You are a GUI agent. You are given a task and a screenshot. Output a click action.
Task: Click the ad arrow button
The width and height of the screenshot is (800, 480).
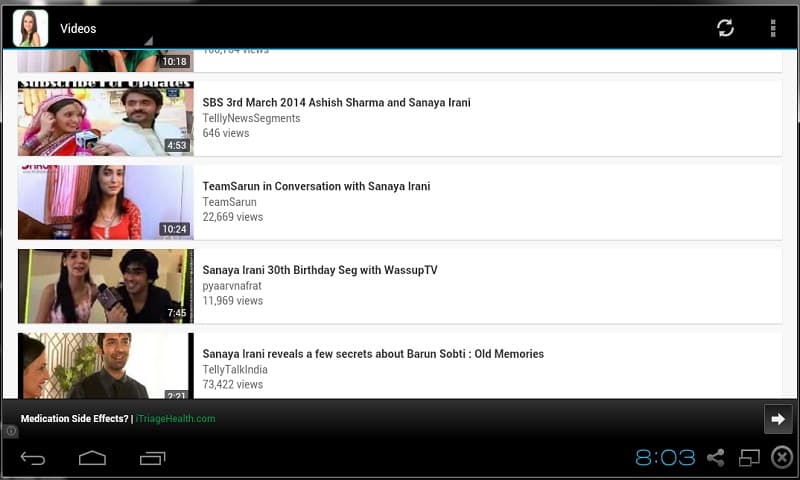pyautogui.click(x=778, y=419)
